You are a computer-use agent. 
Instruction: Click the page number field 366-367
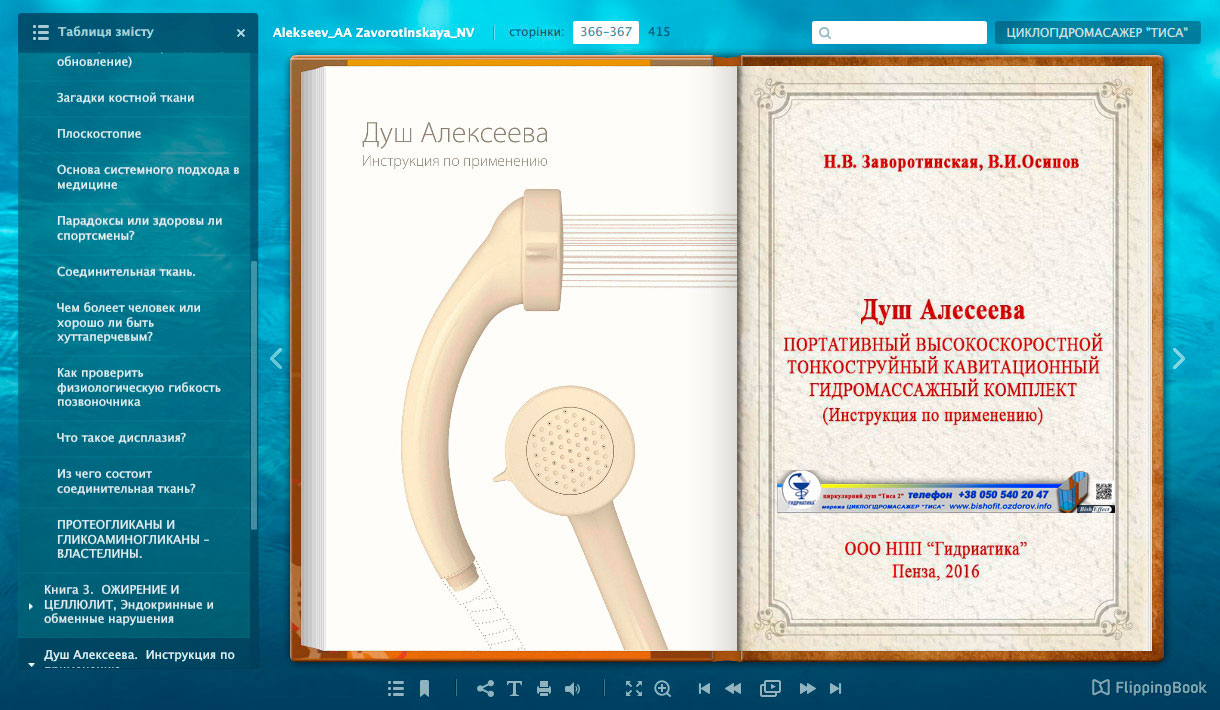pyautogui.click(x=606, y=32)
